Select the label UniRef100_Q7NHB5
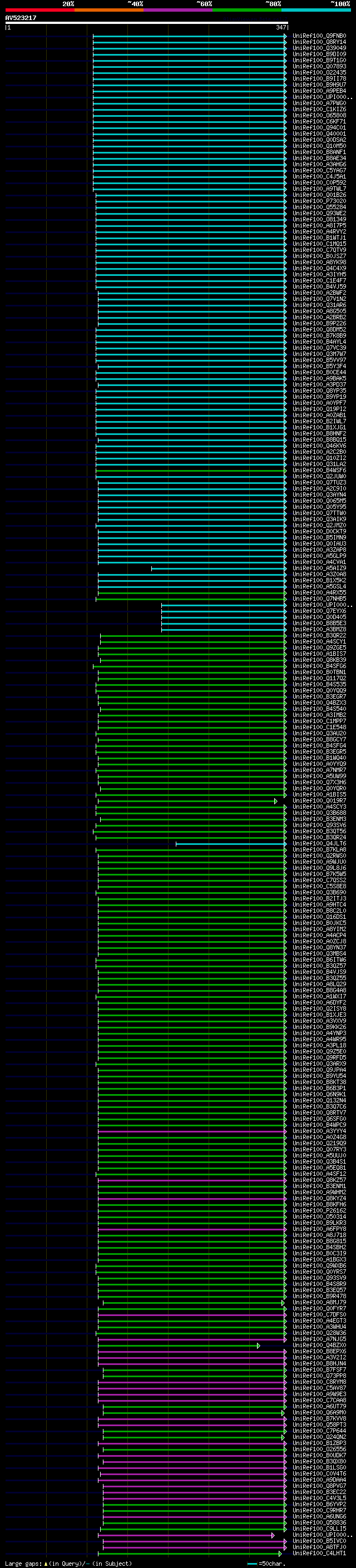The image size is (356, 1568). coord(319,599)
